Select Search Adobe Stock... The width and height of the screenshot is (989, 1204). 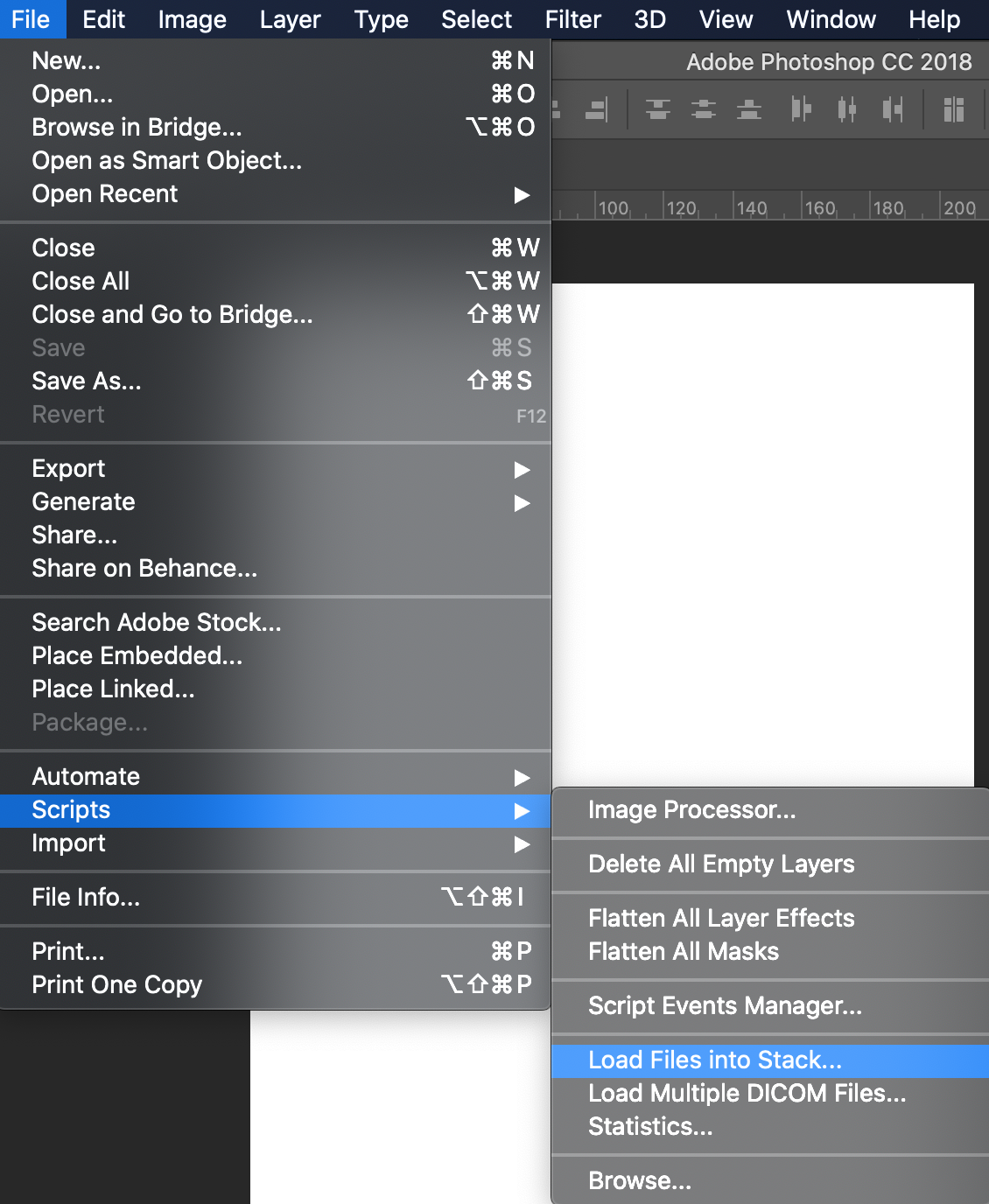pos(276,622)
